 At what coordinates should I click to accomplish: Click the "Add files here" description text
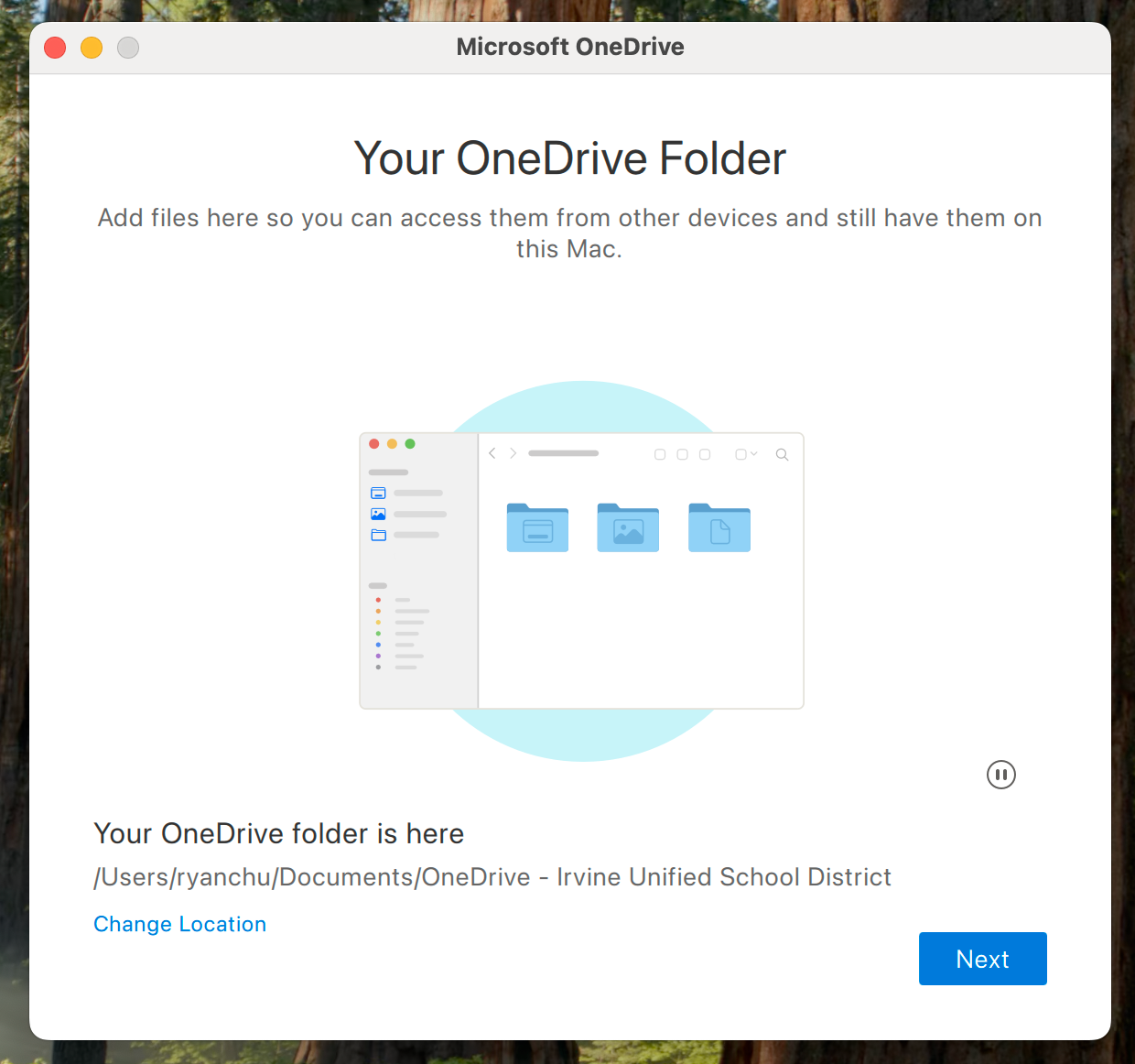tap(569, 233)
